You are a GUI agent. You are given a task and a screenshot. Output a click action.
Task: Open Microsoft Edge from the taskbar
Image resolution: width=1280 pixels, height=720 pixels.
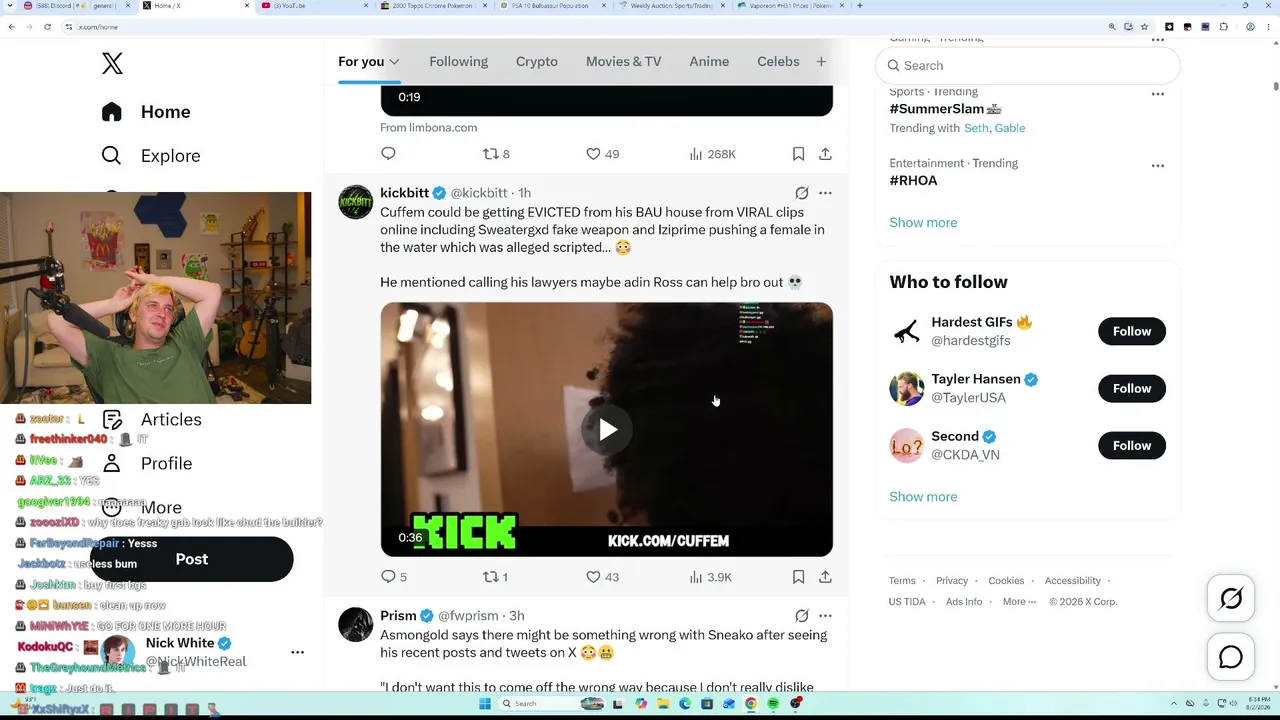pos(685,704)
